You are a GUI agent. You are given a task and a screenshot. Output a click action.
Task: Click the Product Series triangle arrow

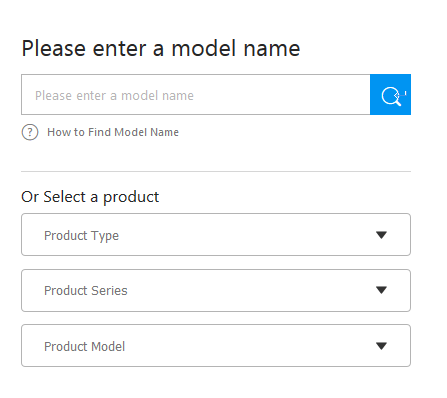coord(381,290)
